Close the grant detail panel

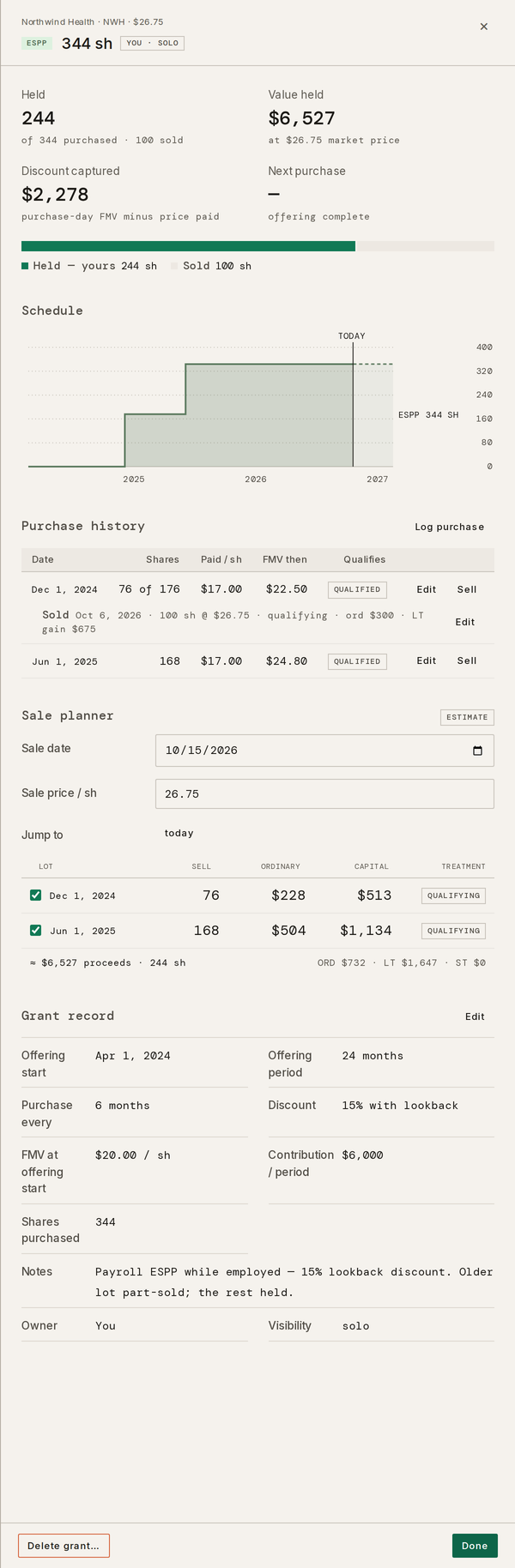(x=483, y=27)
